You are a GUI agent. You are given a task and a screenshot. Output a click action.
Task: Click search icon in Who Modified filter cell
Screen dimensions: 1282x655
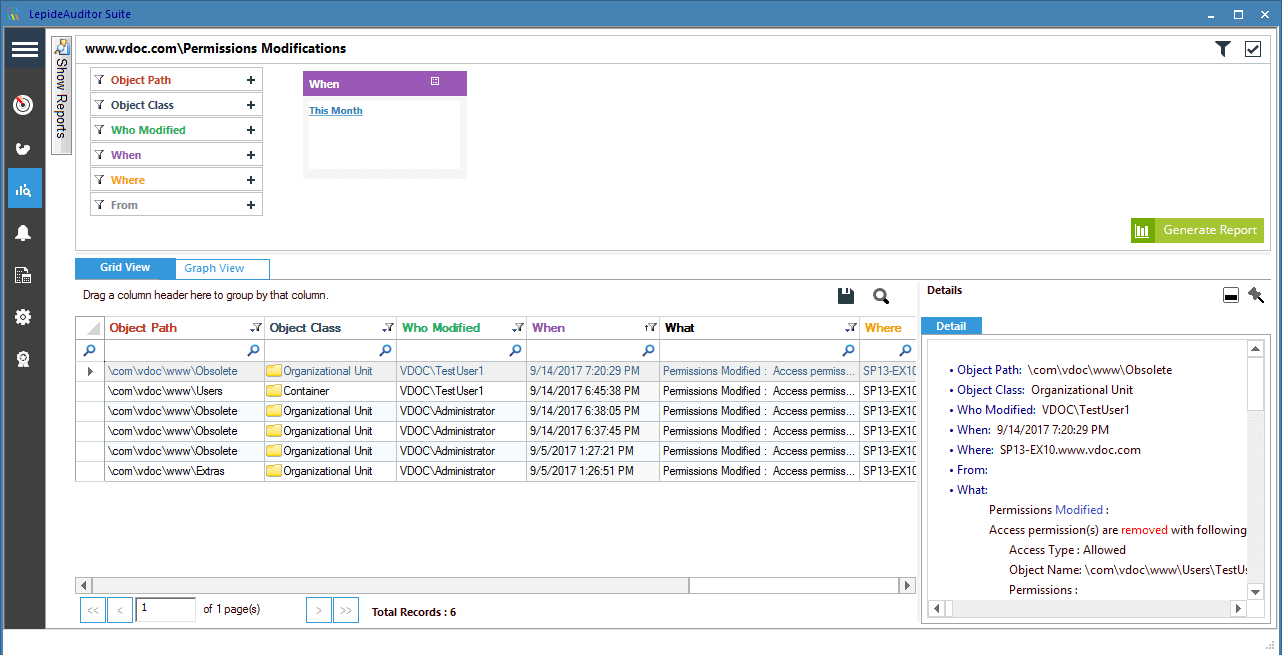[x=516, y=351]
